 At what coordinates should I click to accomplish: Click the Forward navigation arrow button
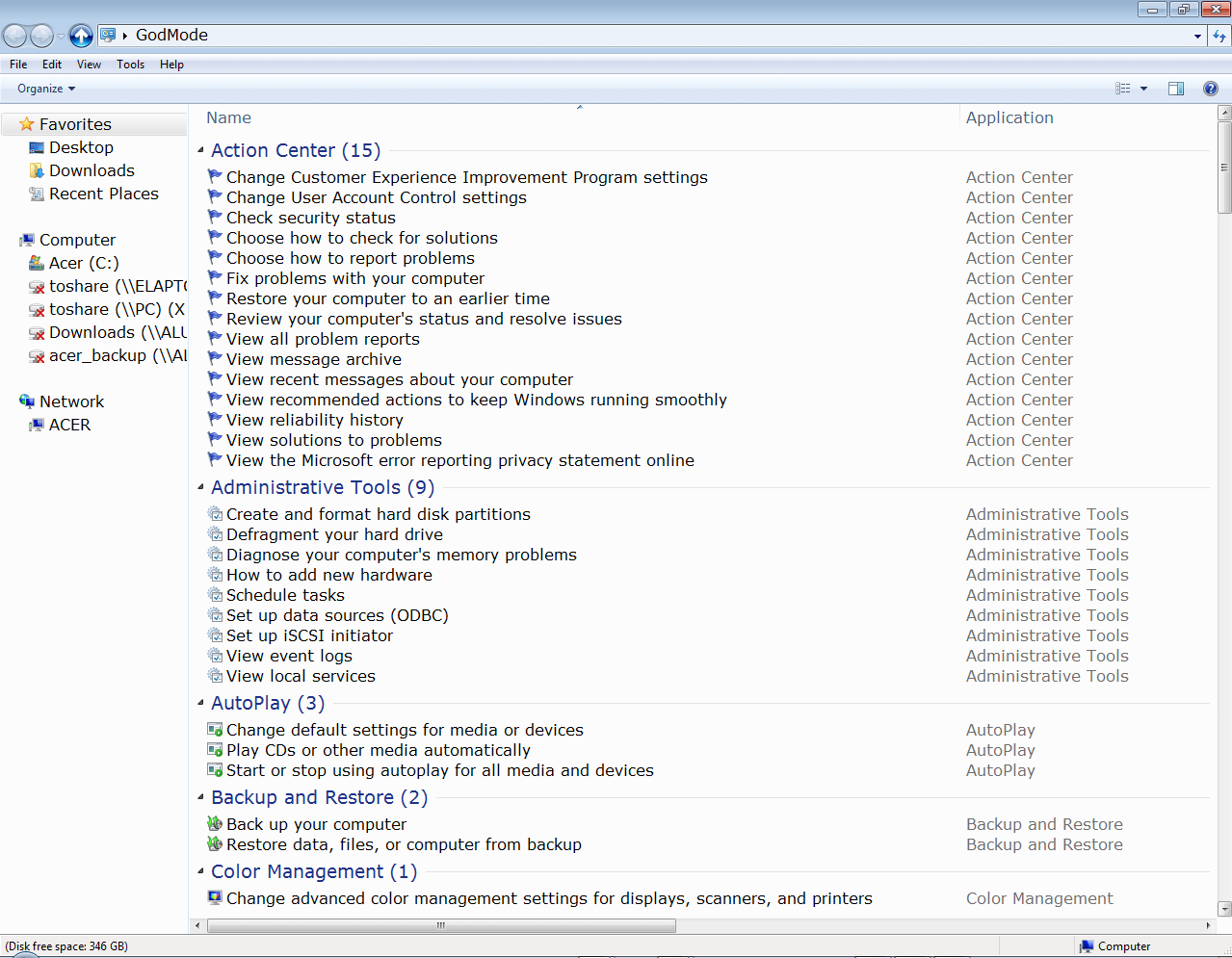coord(41,36)
